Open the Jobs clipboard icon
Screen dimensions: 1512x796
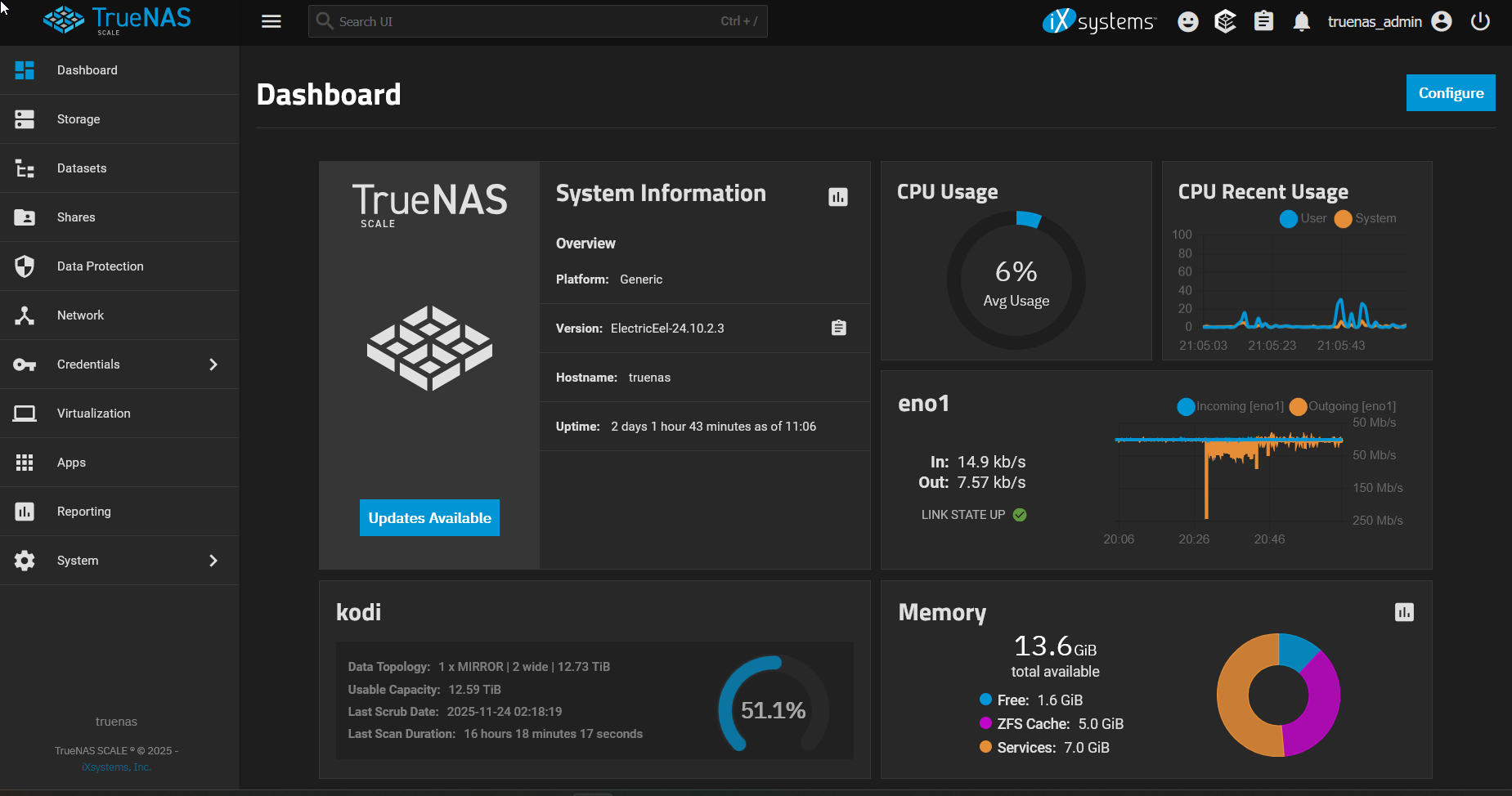pyautogui.click(x=1263, y=22)
